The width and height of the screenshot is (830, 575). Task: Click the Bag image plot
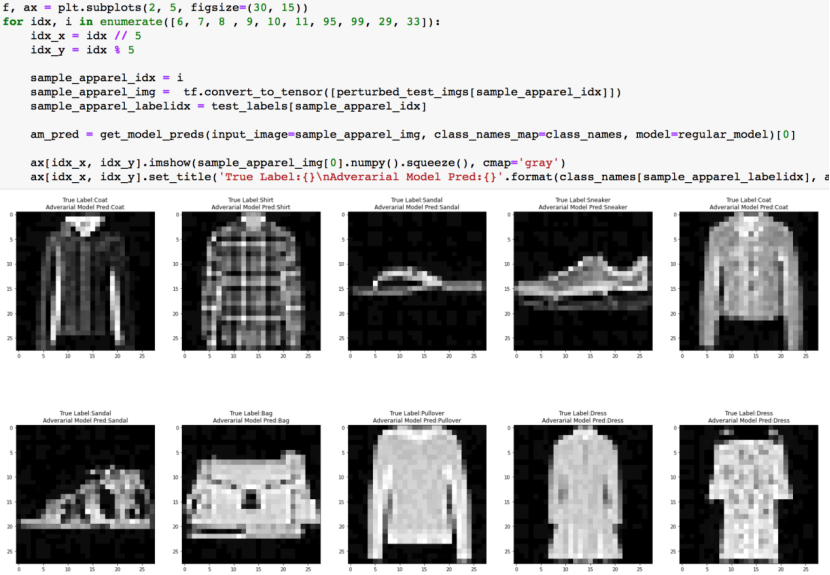pos(251,494)
